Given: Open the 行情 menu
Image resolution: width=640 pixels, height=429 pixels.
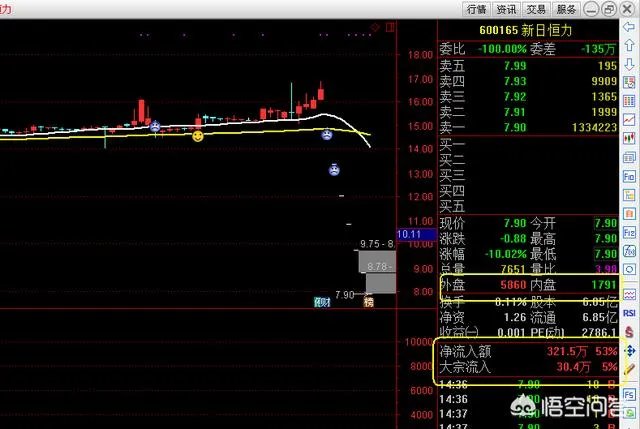Looking at the screenshot, I should click(x=476, y=8).
